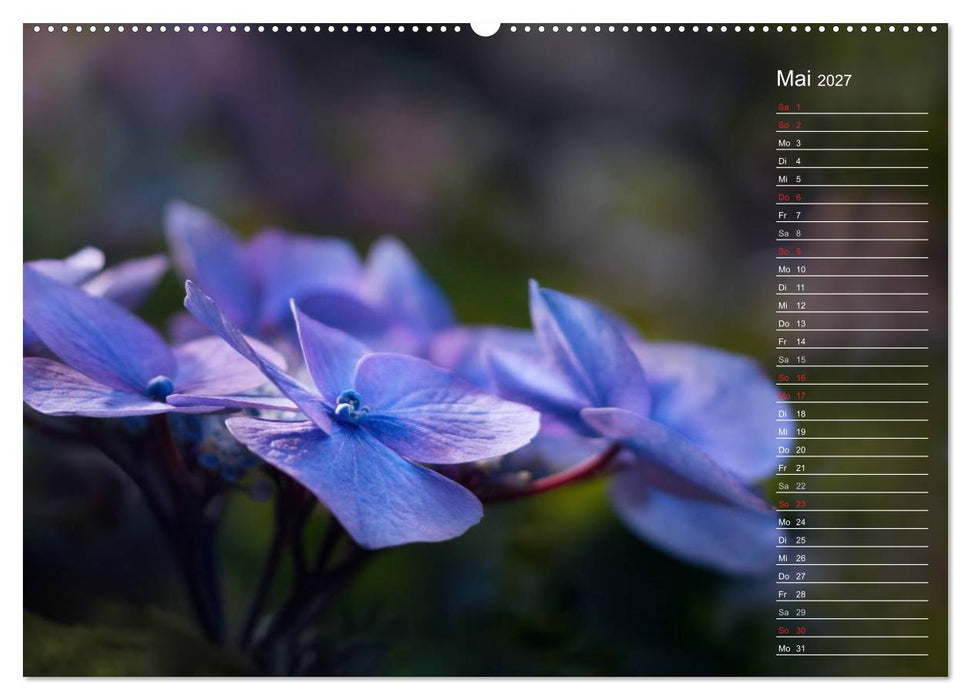Select the 'So 2' date row

coord(852,125)
